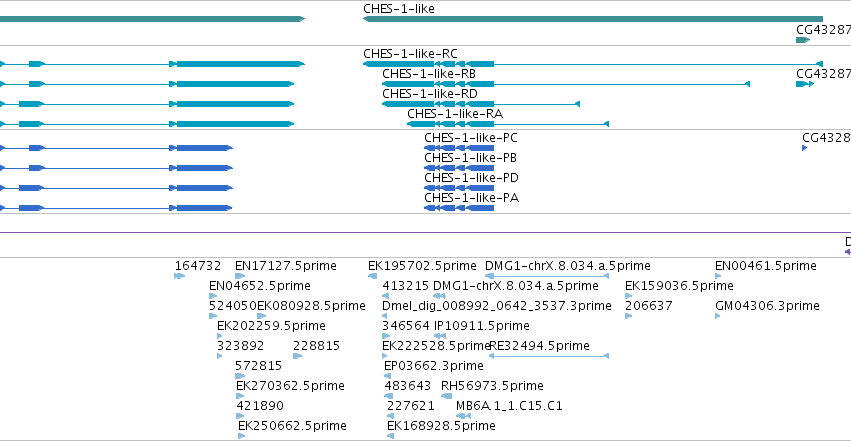Click the MB6A.1_1.C15.C1 insertion label
The height and width of the screenshot is (441, 851).
[509, 406]
